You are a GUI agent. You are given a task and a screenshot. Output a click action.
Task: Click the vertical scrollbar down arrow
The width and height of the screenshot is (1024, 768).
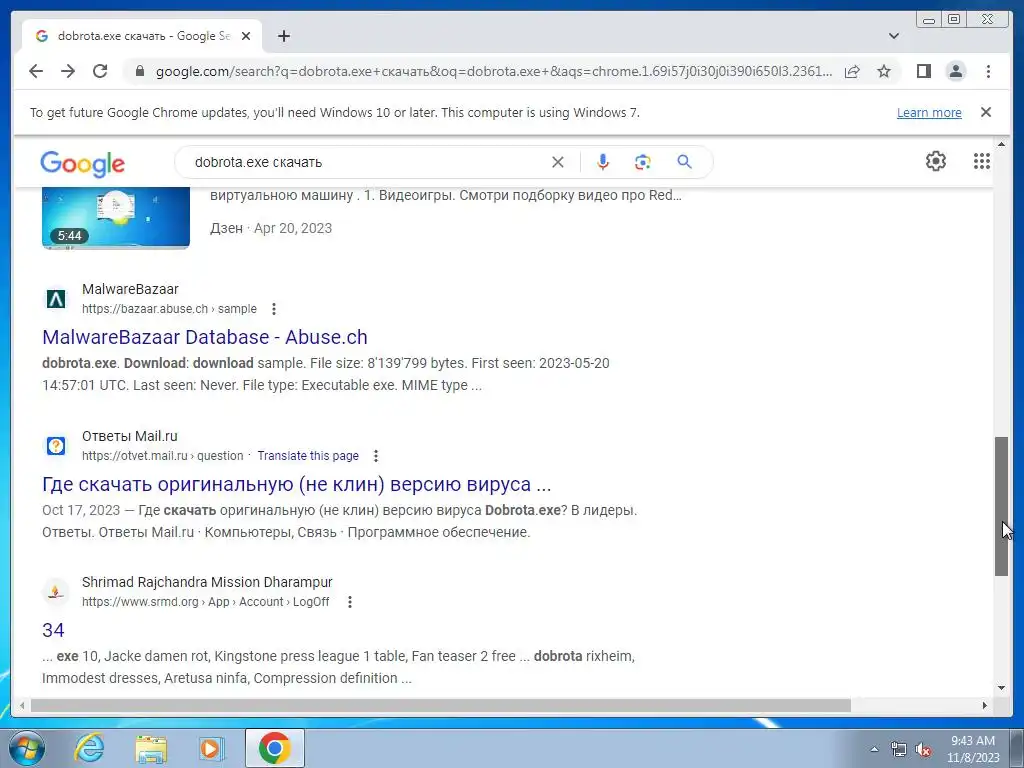(1001, 688)
